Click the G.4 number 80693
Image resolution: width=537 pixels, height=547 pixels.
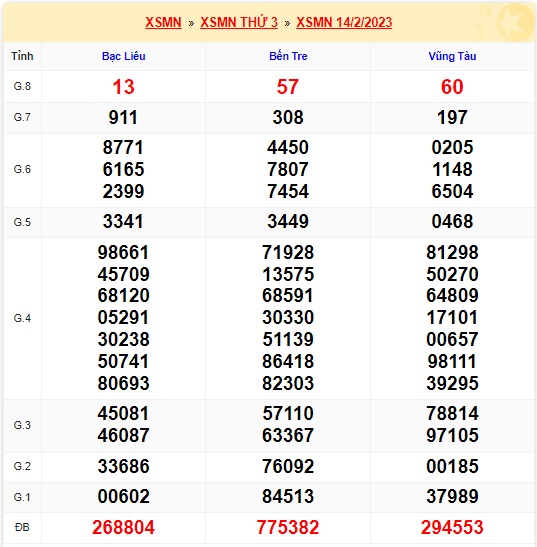click(123, 383)
